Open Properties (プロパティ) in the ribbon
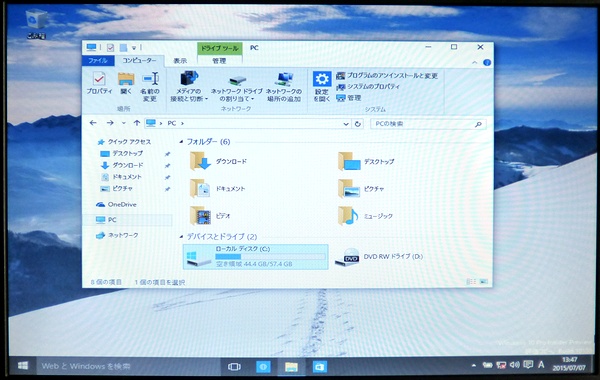The width and height of the screenshot is (600, 380). click(x=99, y=83)
